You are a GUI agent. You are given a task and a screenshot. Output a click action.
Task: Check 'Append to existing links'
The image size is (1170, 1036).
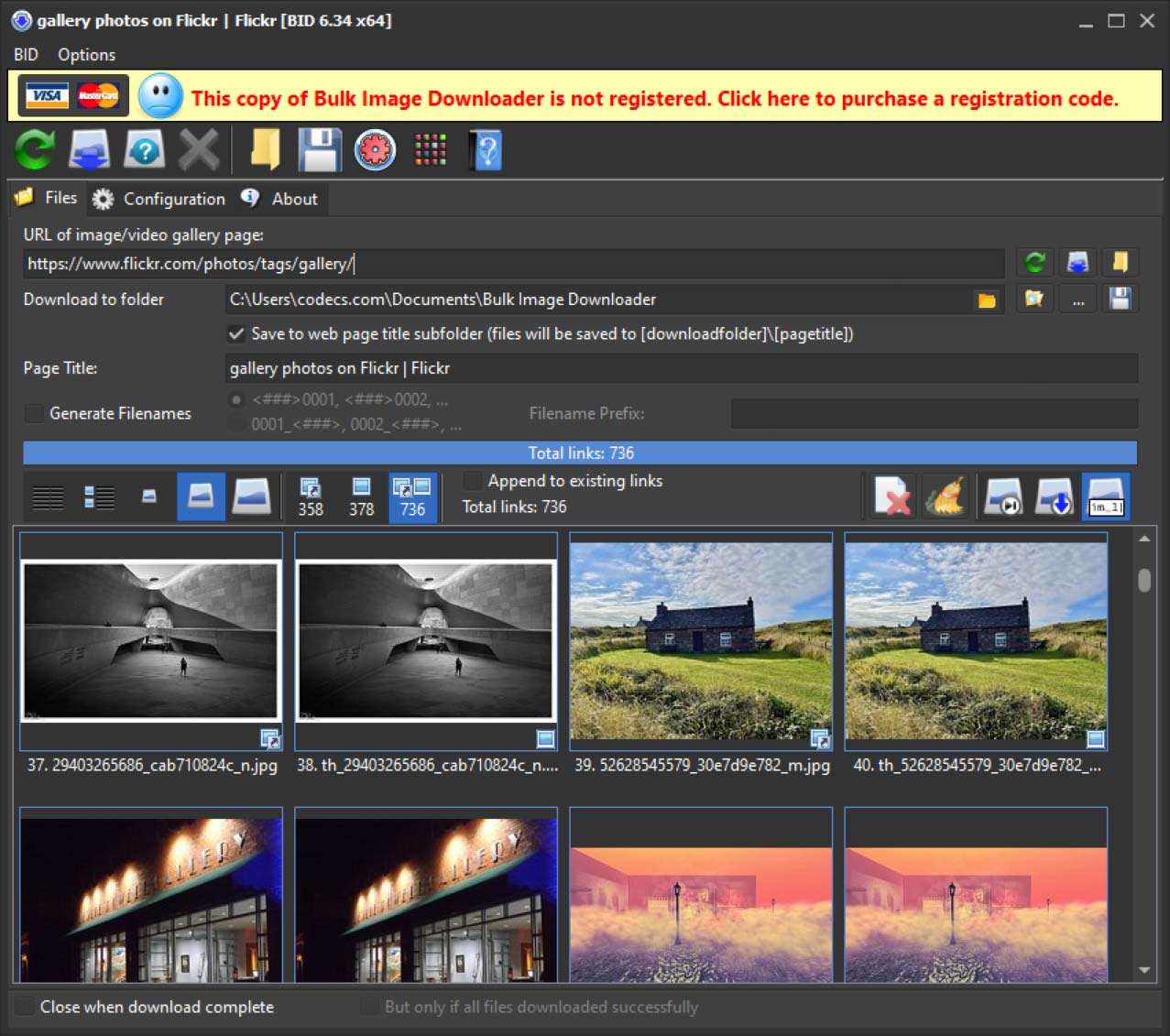pos(473,481)
